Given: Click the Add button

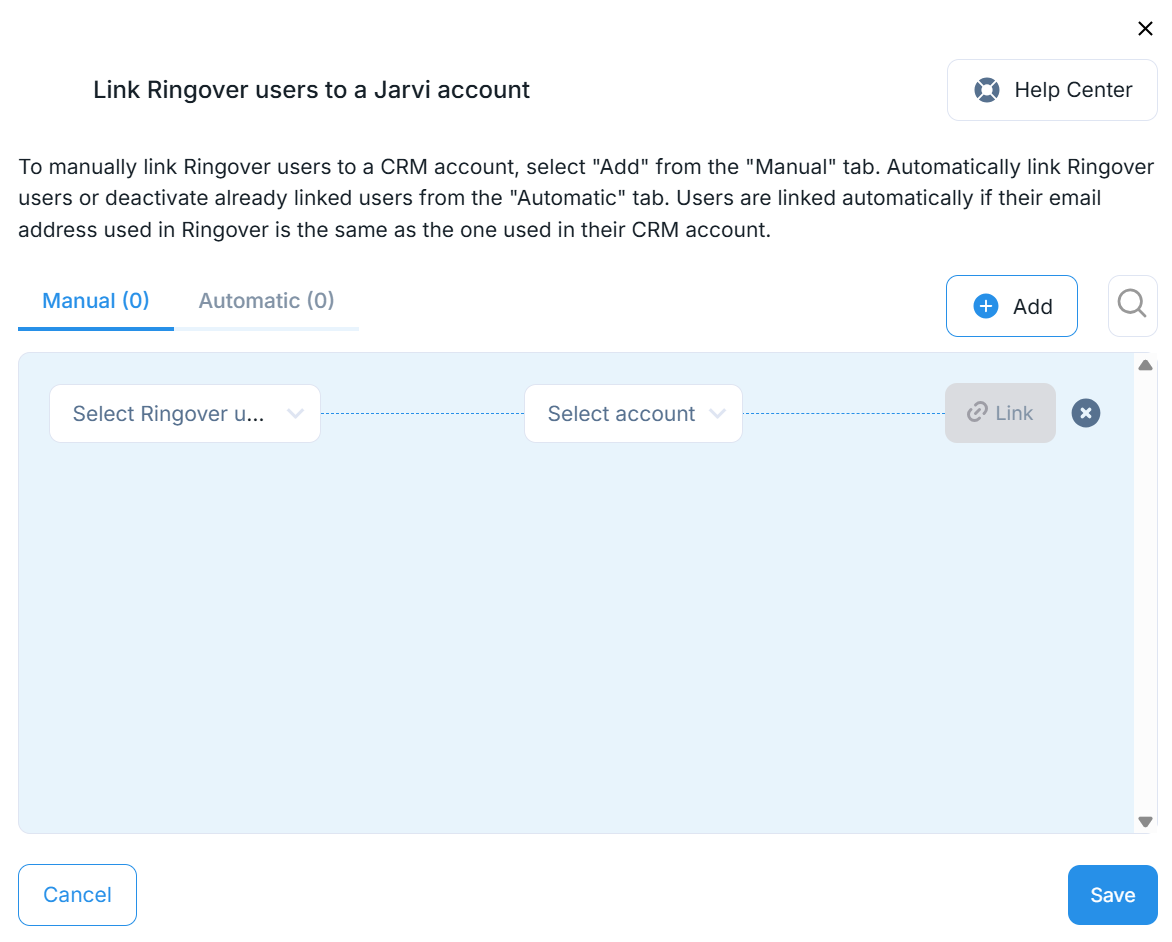Looking at the screenshot, I should point(1011,306).
